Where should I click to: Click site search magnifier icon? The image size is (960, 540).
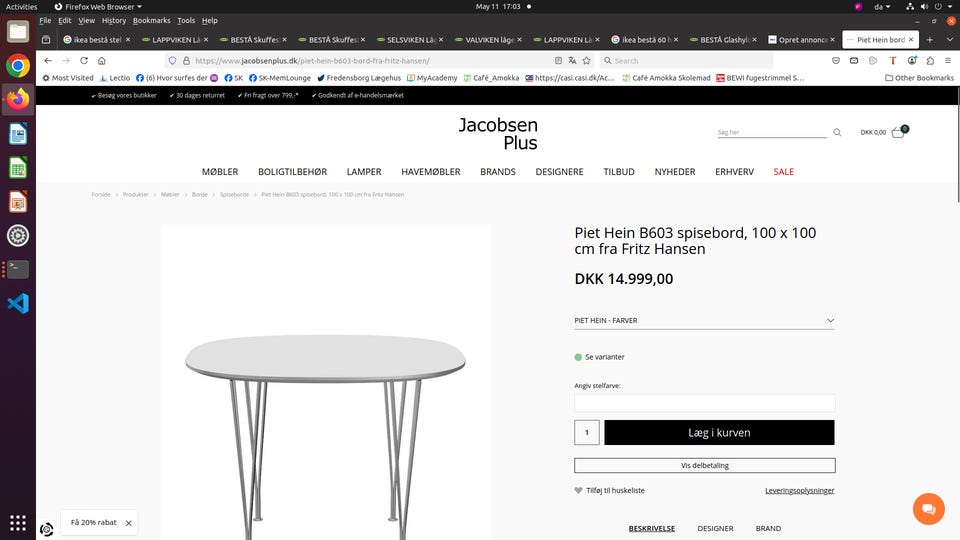(837, 132)
